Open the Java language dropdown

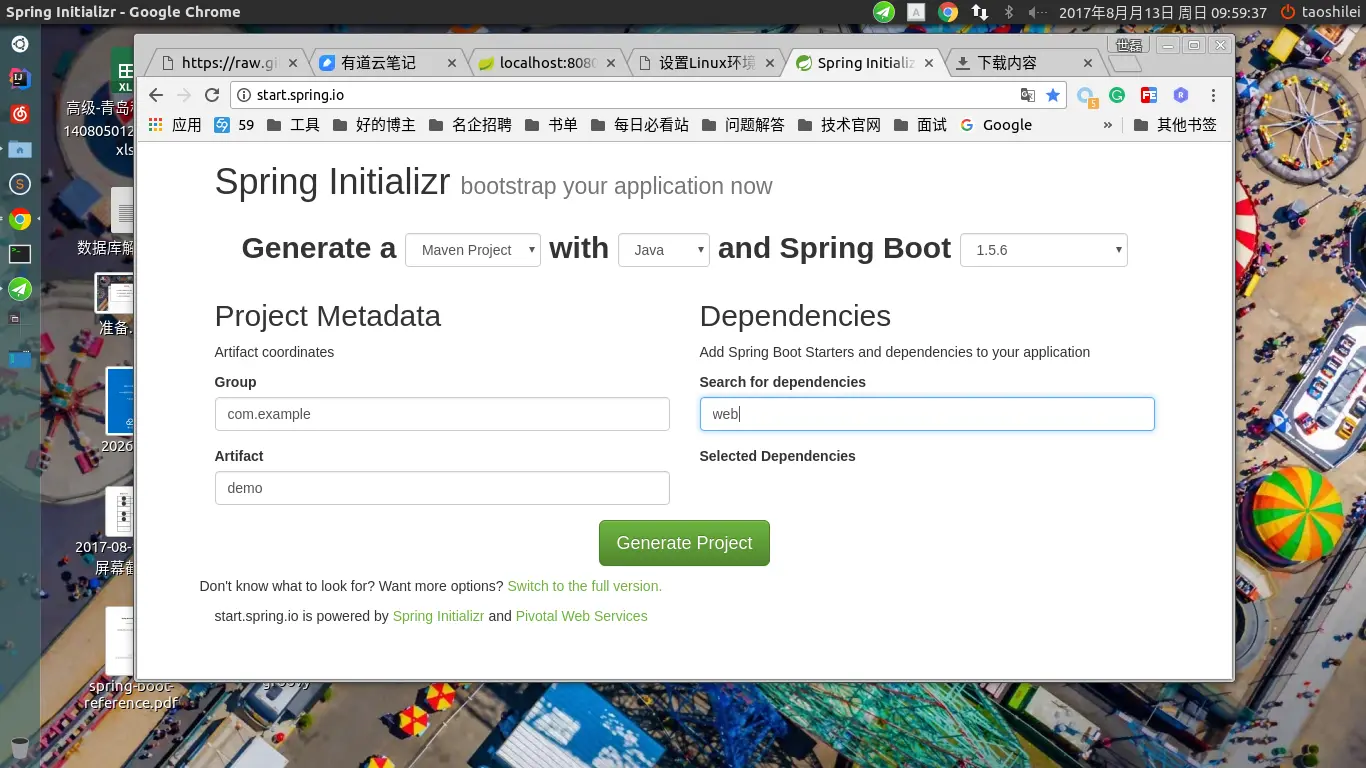point(664,250)
